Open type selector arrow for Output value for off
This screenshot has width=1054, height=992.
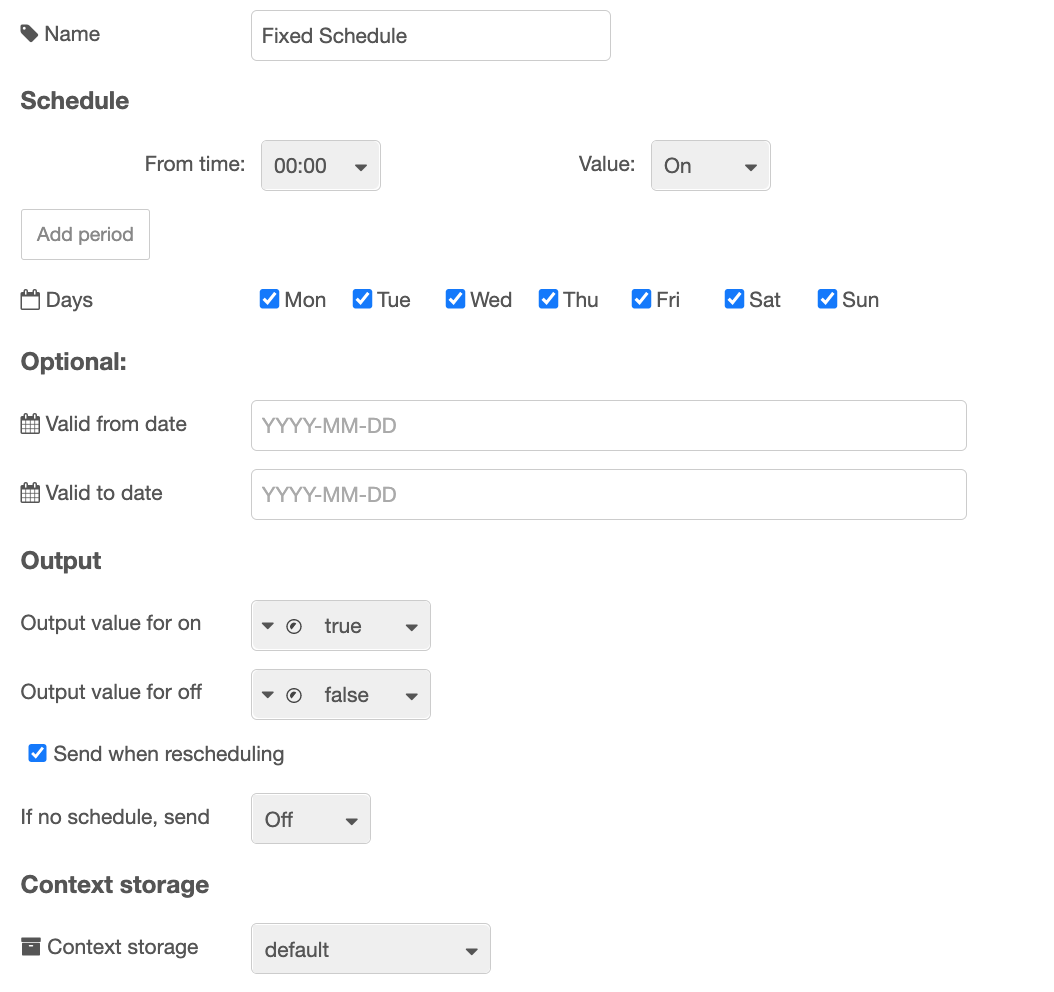pos(268,695)
